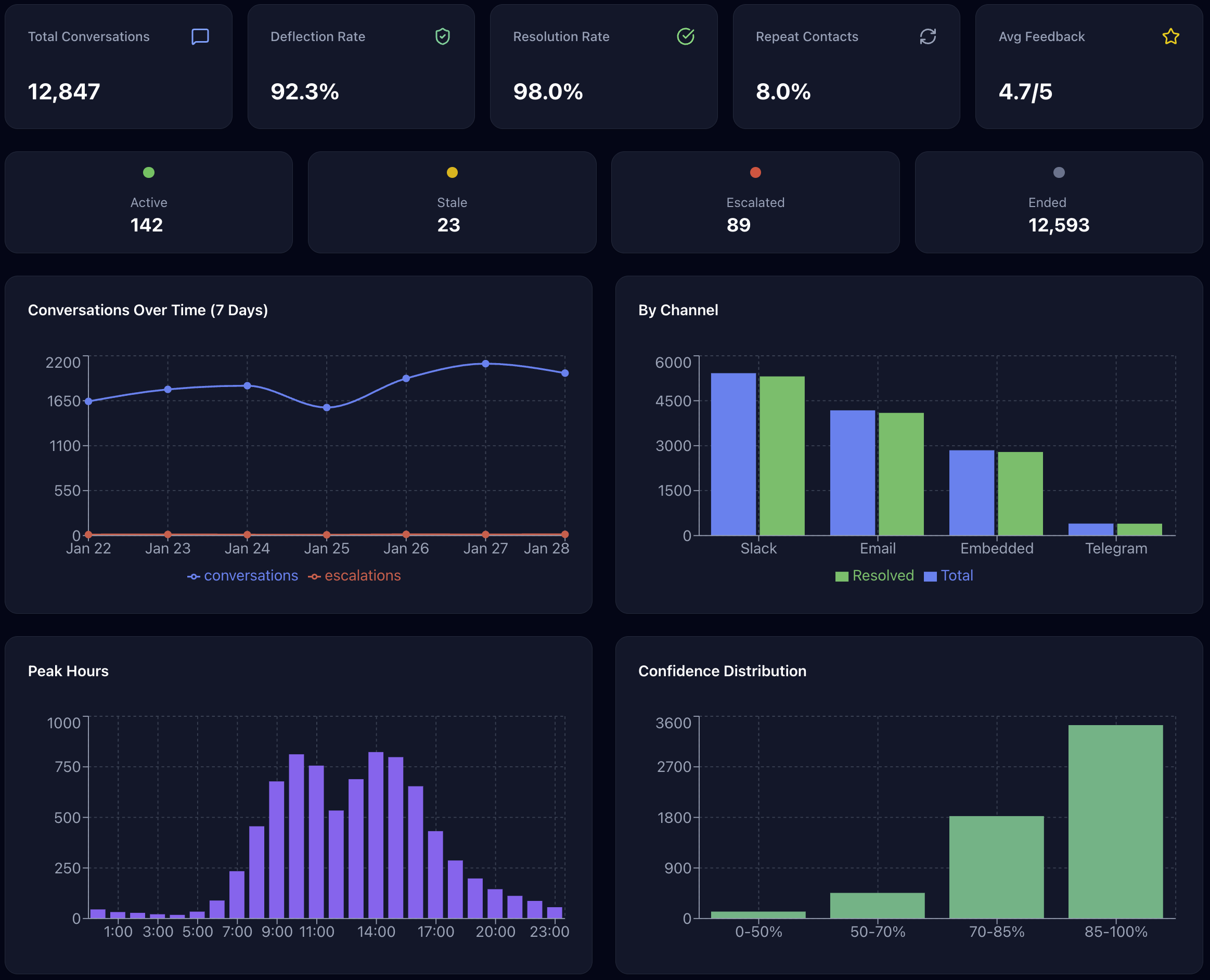Select the Escalated status card
The height and width of the screenshot is (980, 1210).
tap(755, 203)
